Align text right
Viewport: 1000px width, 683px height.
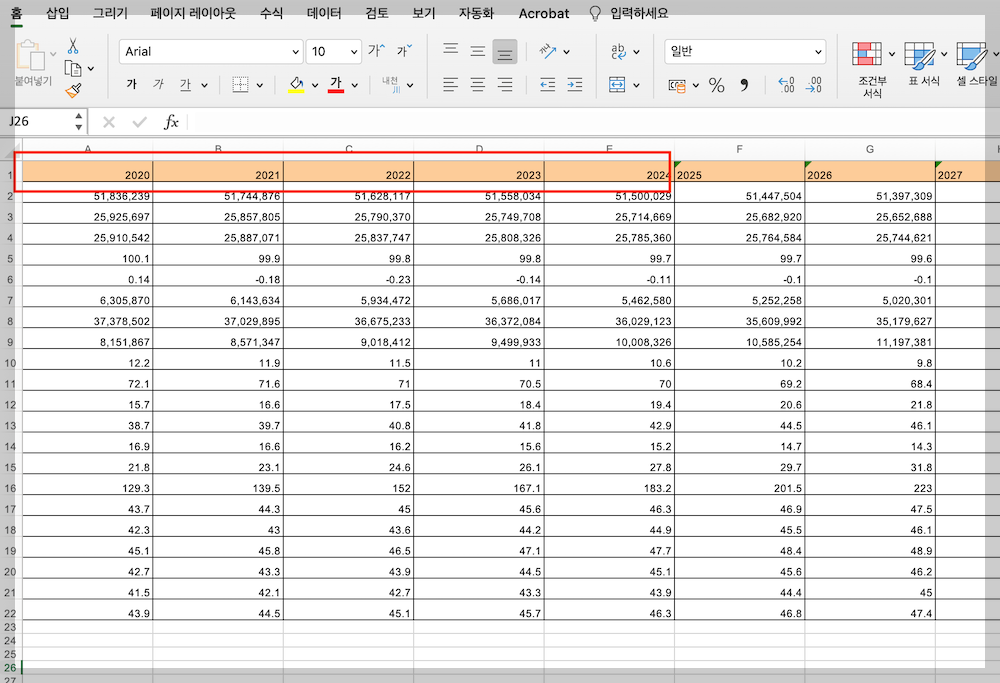pos(504,84)
